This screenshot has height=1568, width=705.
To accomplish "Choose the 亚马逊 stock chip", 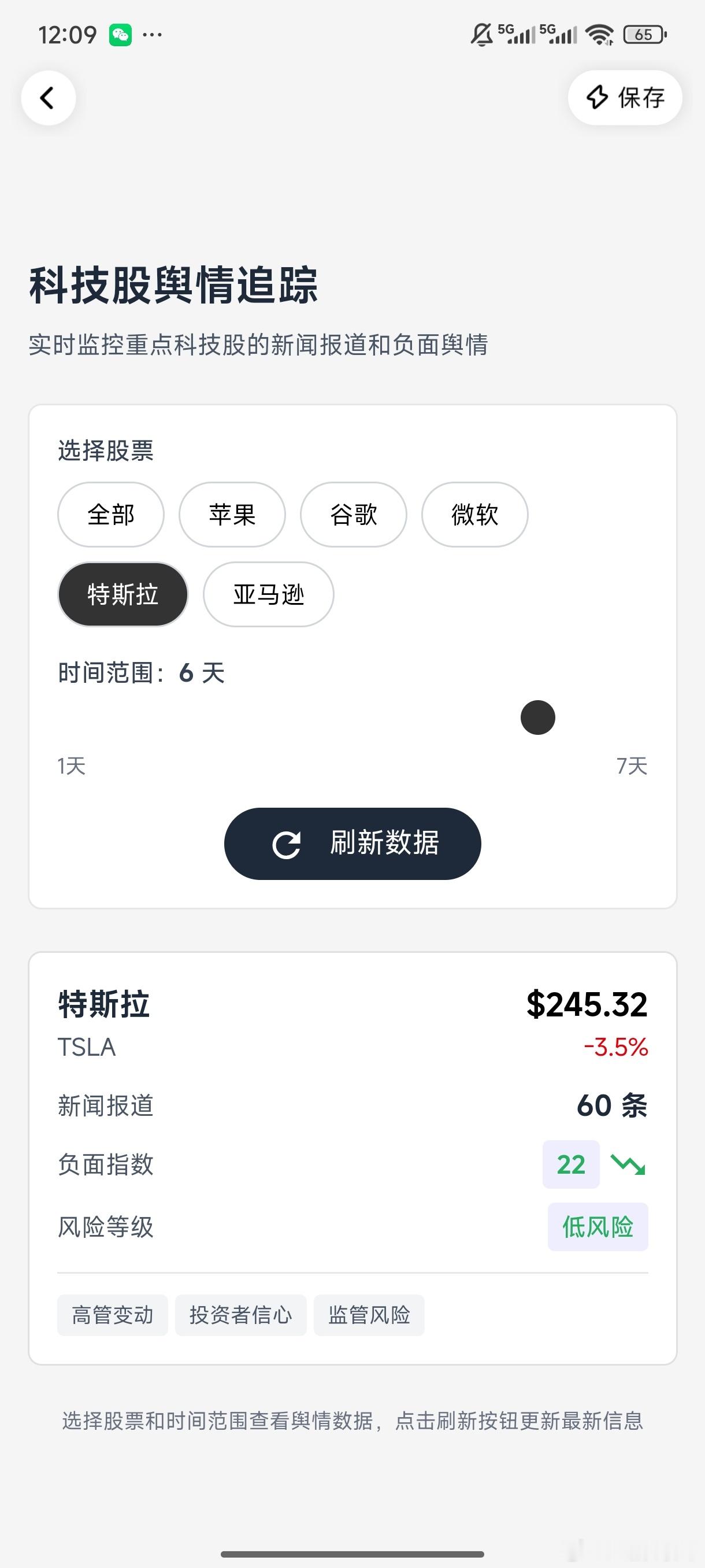I will pyautogui.click(x=268, y=594).
